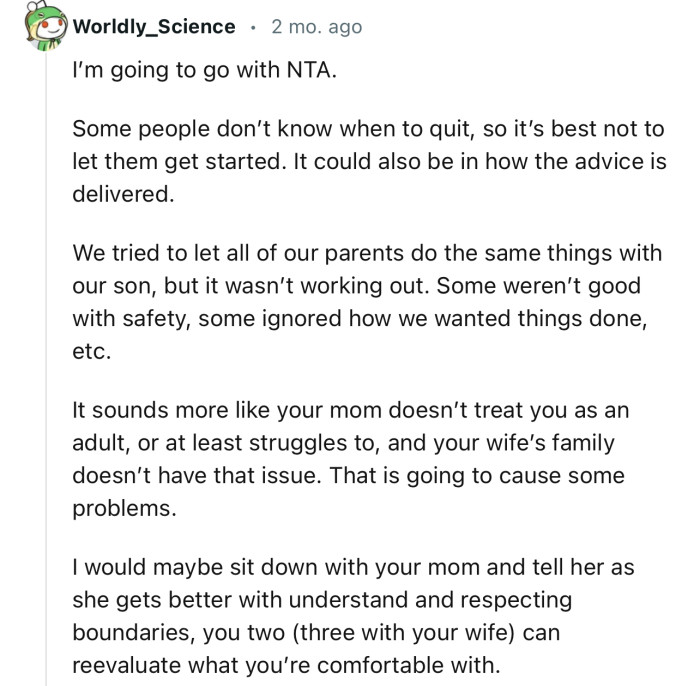Click the word 'delivered.' in the second paragraph
700x686 pixels.
(x=123, y=194)
